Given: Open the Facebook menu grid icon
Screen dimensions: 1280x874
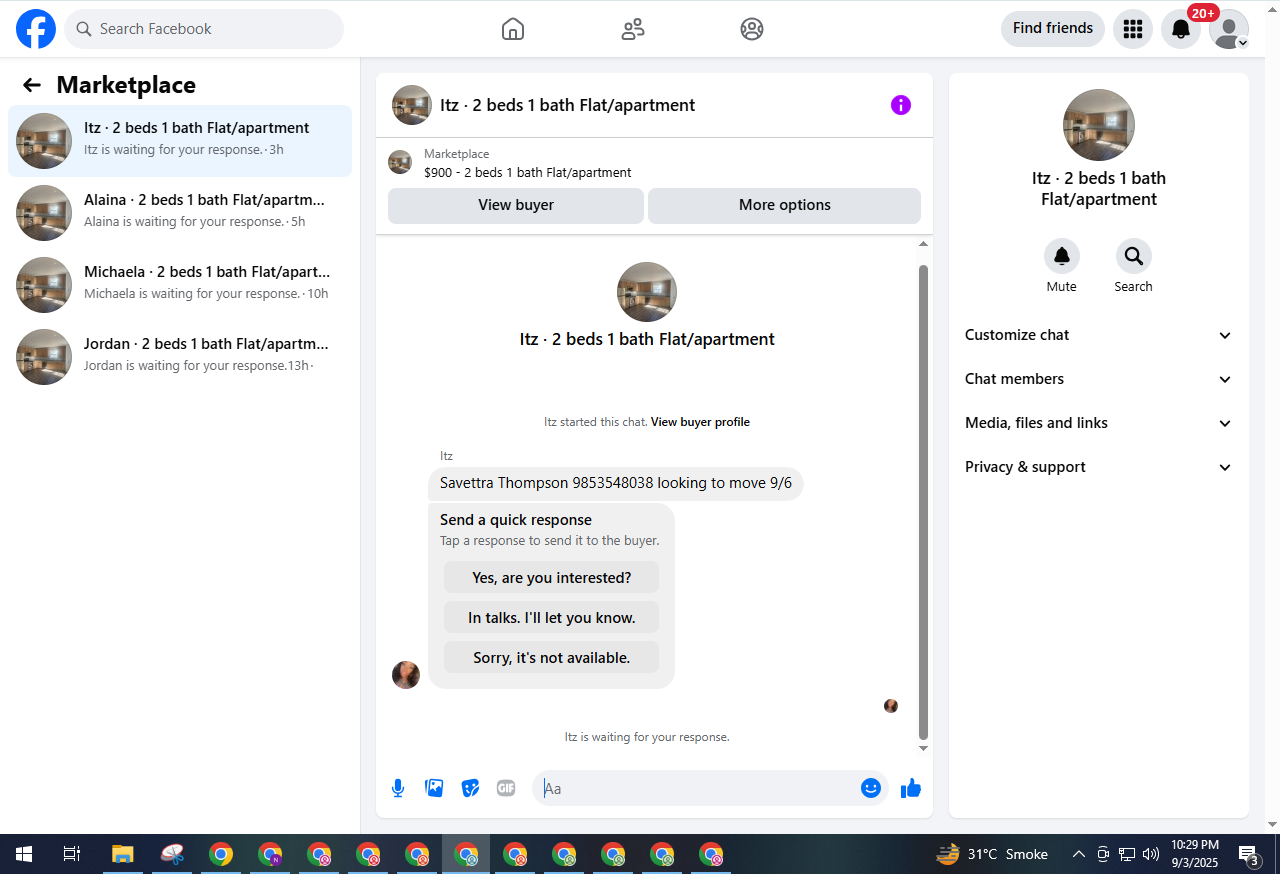Looking at the screenshot, I should pos(1133,29).
